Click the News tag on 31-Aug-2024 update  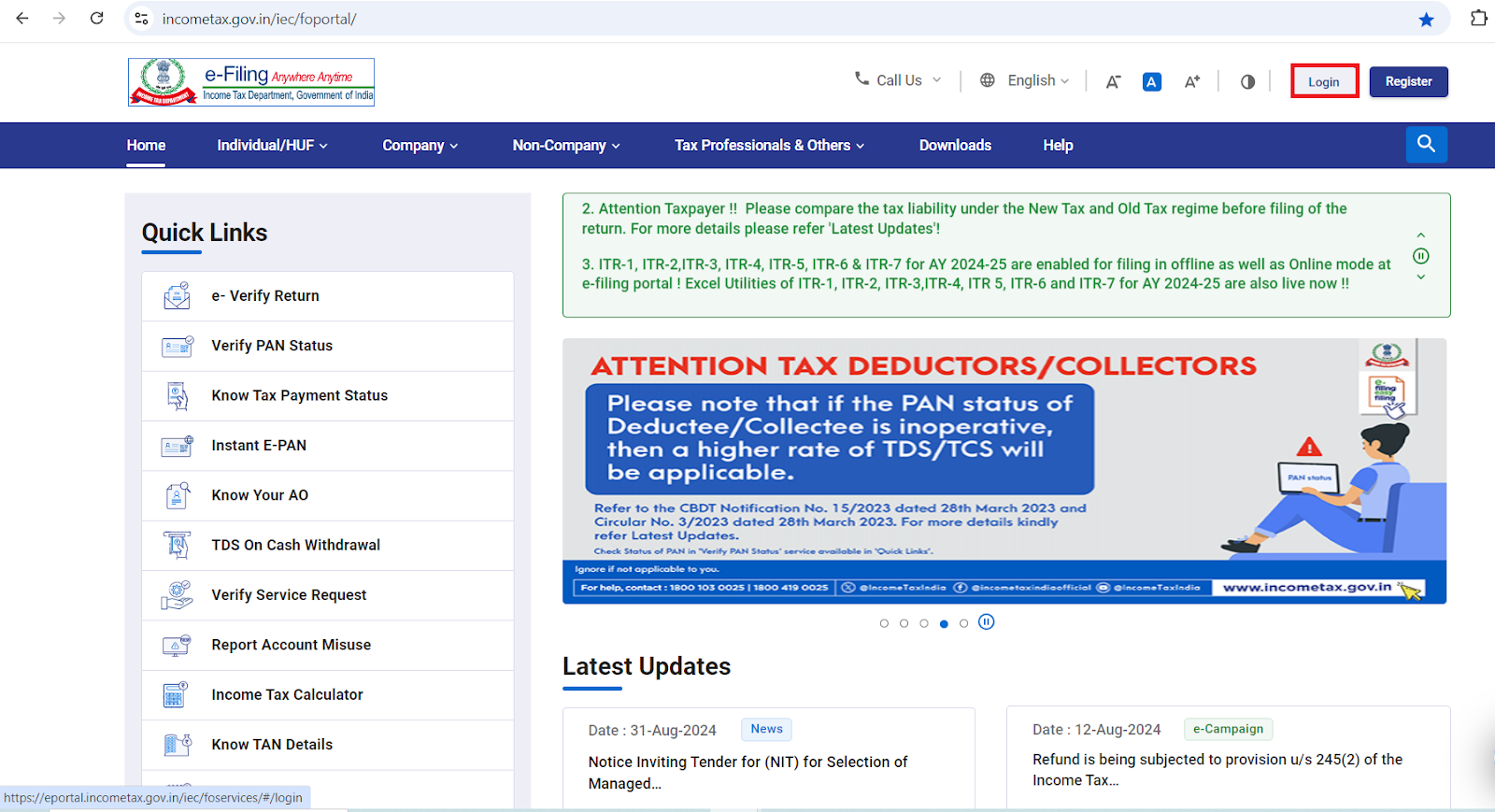pyautogui.click(x=766, y=729)
